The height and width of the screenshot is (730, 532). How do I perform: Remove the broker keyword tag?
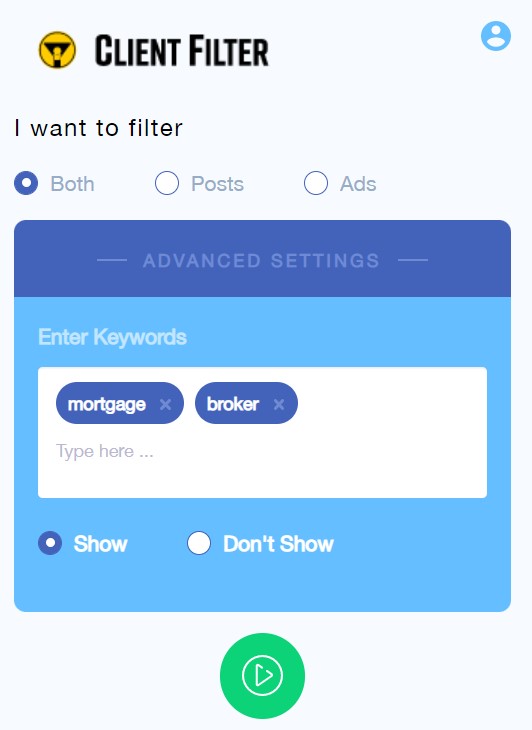click(x=279, y=404)
